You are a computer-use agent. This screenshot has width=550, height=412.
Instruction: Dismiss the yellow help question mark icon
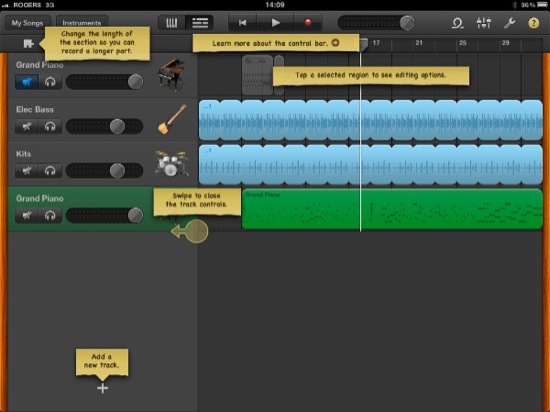[x=534, y=23]
